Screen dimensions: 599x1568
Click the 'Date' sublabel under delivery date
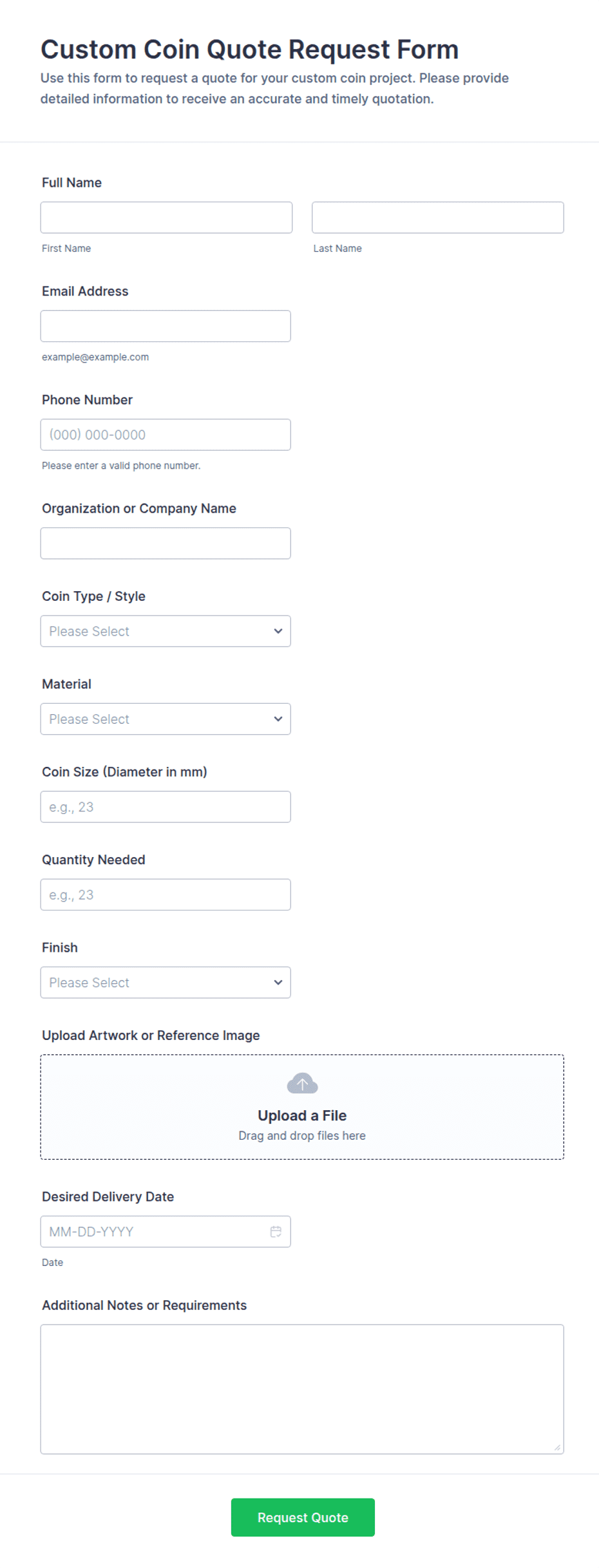[x=52, y=1263]
